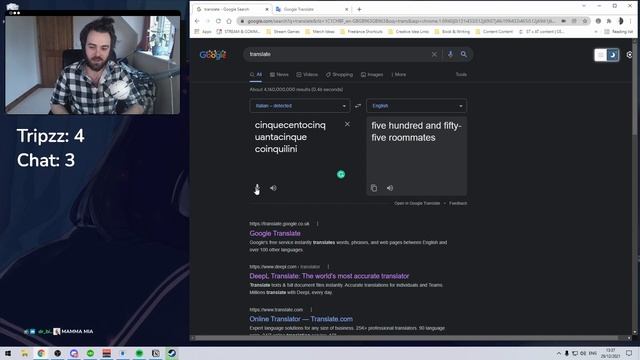Click the magnifier search button

coord(464,54)
